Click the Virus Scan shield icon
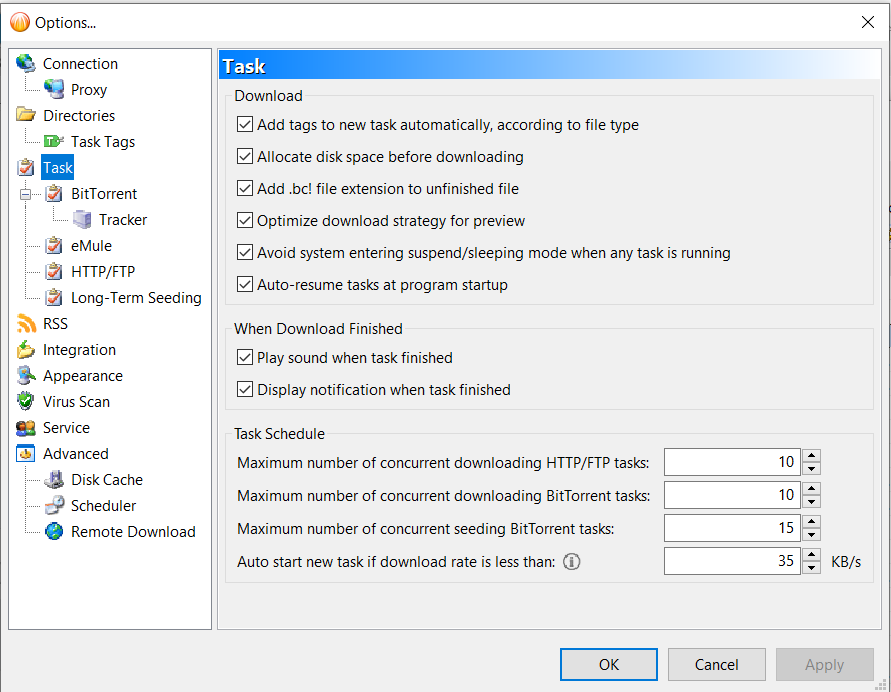The width and height of the screenshot is (891, 692). 25,402
